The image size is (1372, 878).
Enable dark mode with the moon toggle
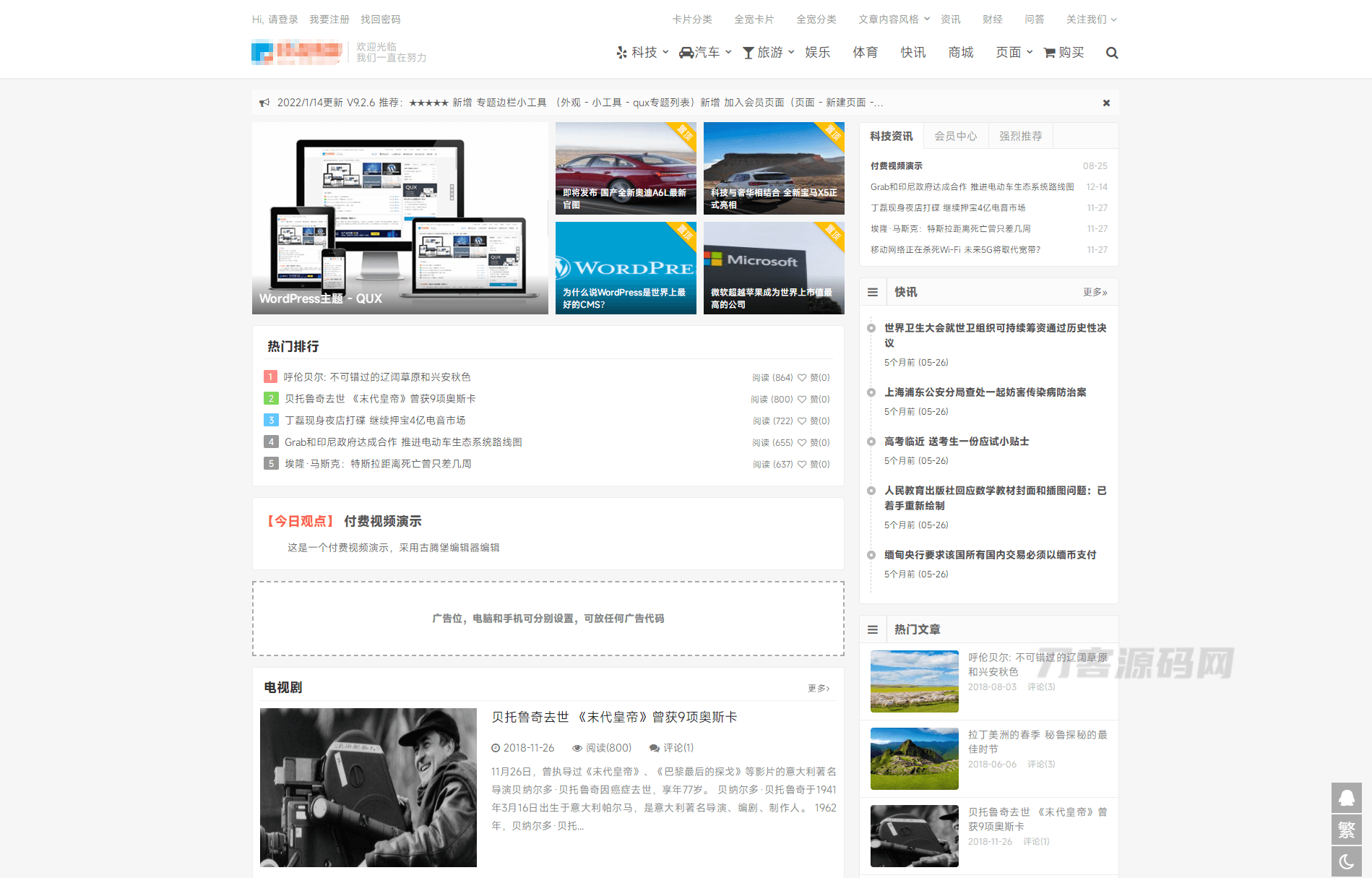tap(1346, 861)
